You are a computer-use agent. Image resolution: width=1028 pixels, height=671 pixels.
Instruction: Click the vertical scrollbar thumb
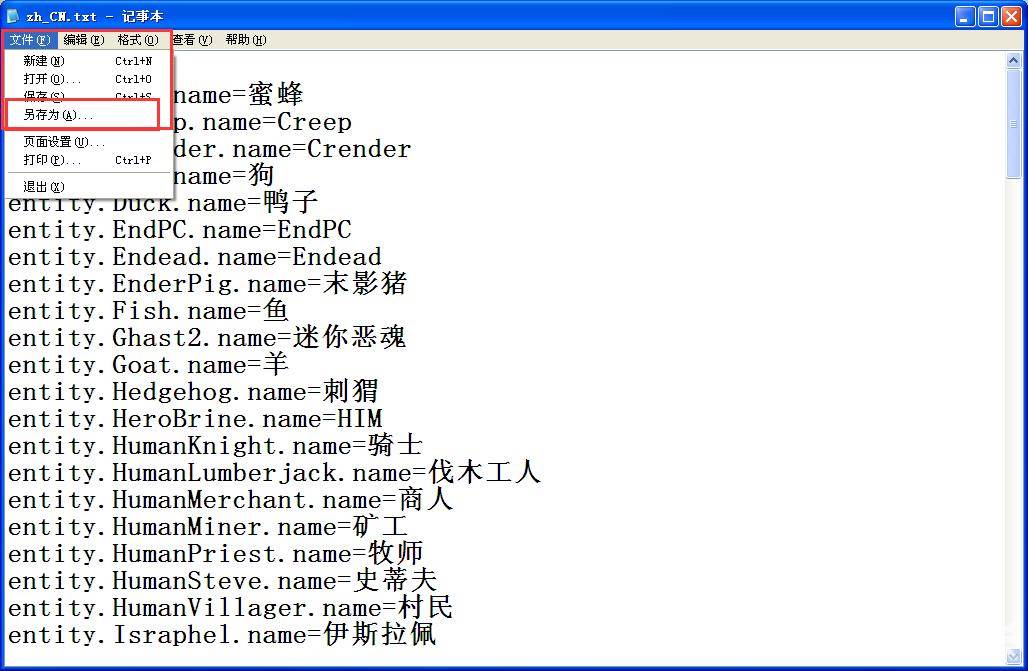[x=1013, y=120]
